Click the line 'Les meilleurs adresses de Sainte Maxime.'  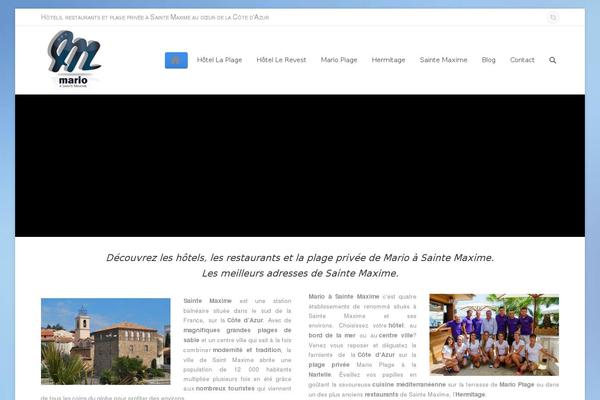(x=300, y=273)
